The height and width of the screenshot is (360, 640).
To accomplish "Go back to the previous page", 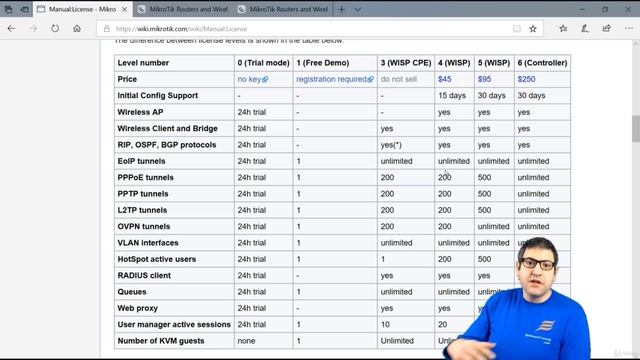I will tap(11, 29).
